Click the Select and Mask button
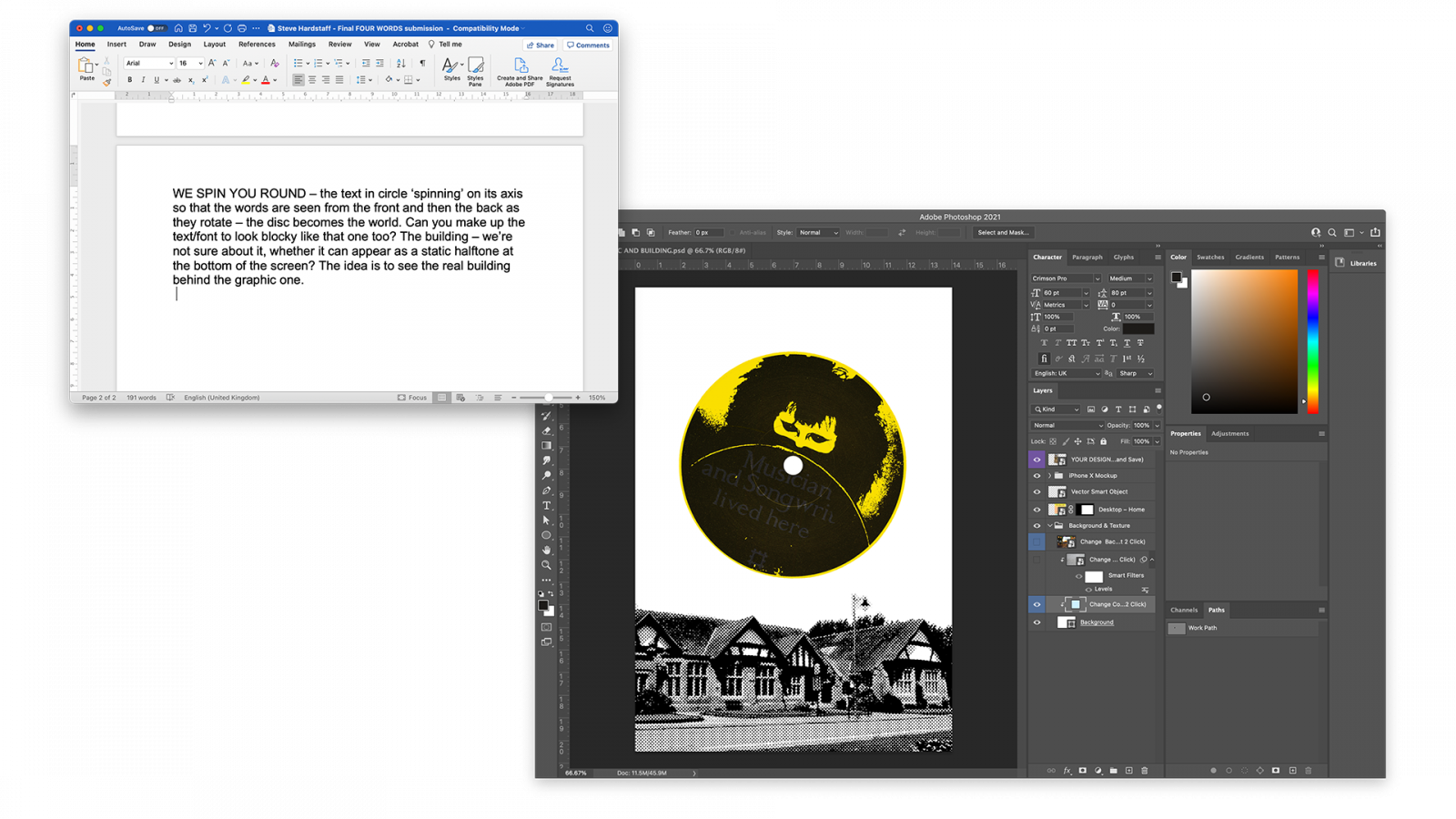Viewport: 1456px width, 819px height. tap(1003, 233)
